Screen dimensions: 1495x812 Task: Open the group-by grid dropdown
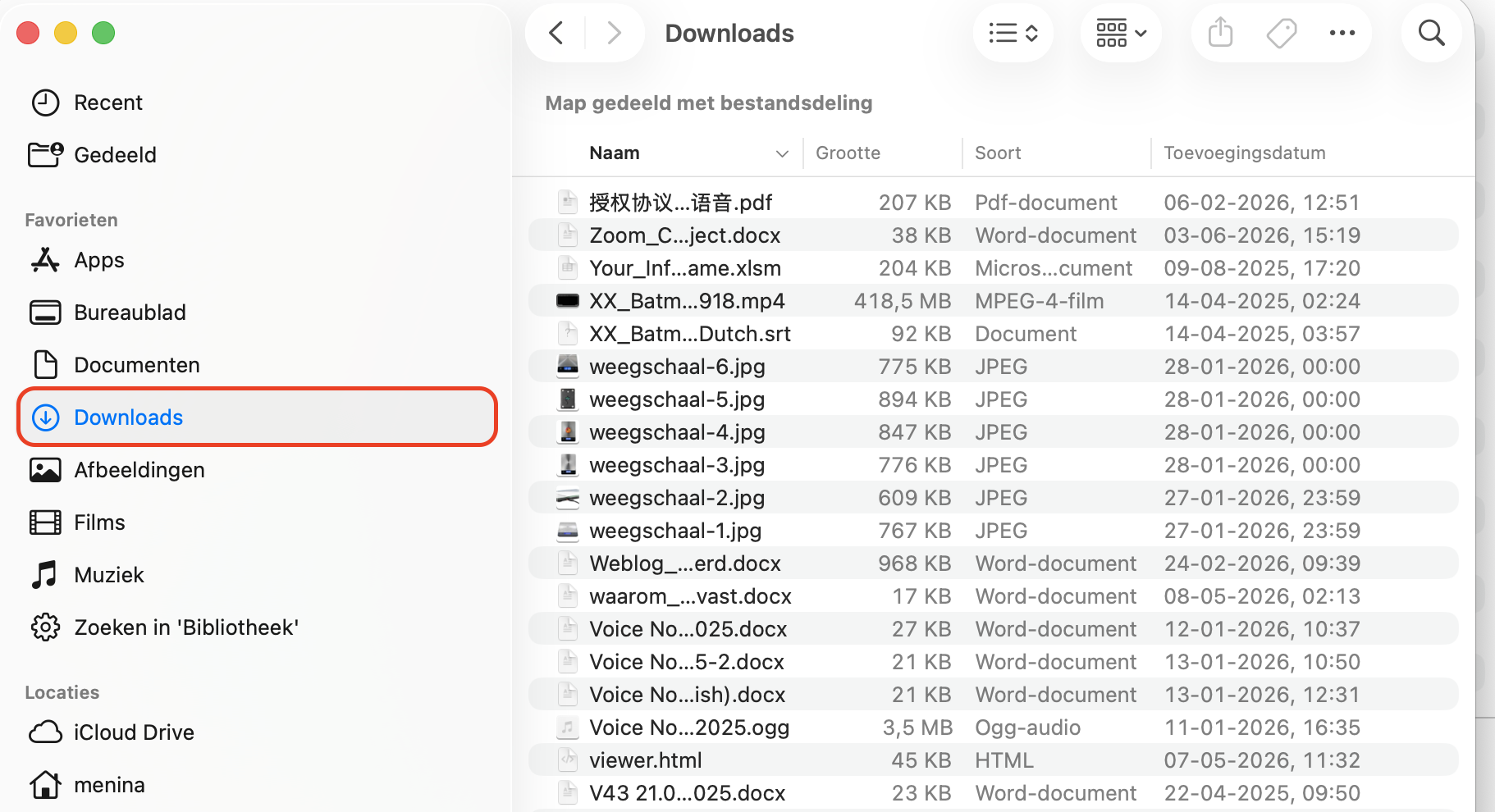point(1121,33)
